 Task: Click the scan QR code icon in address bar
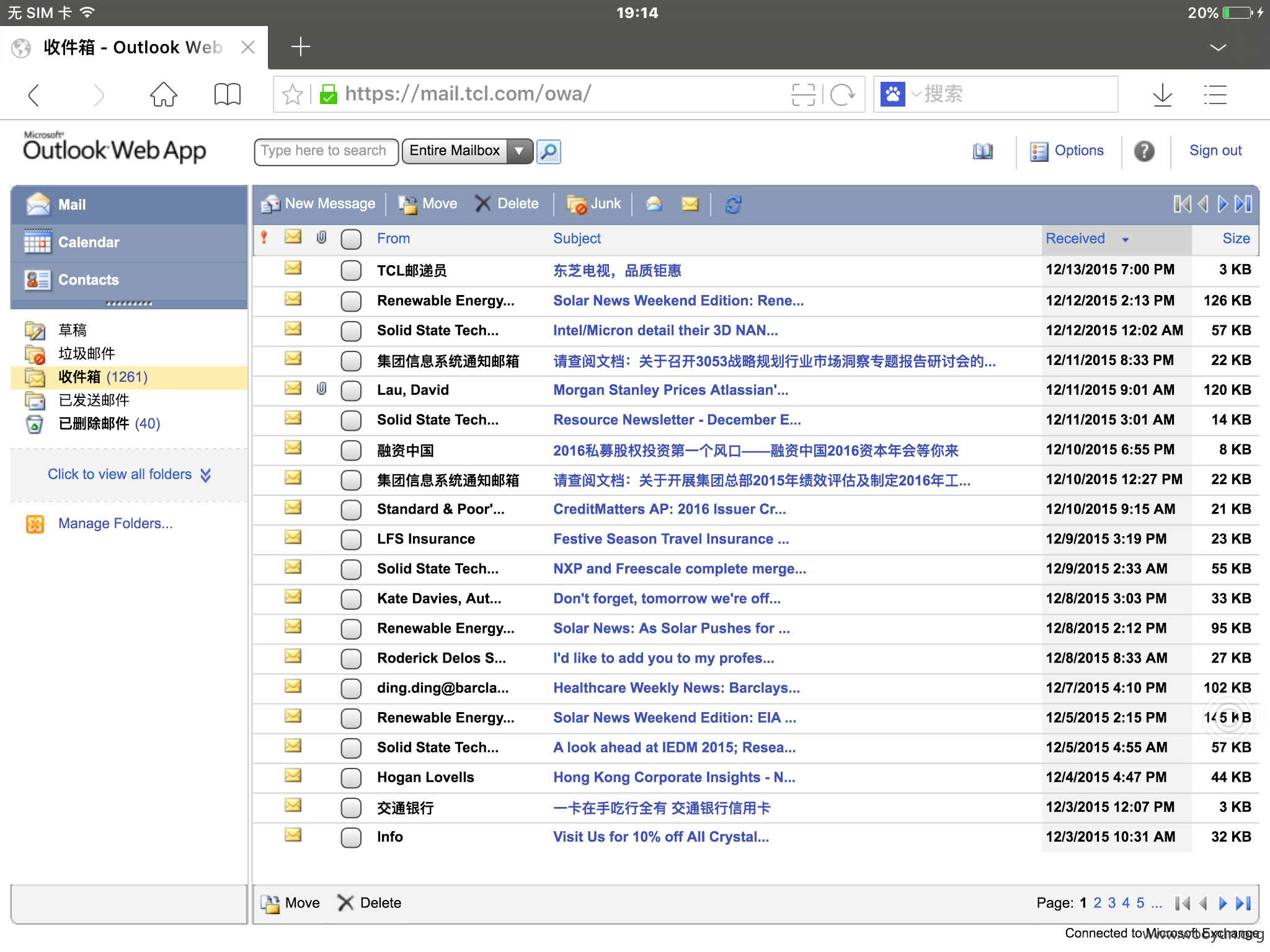(x=804, y=95)
